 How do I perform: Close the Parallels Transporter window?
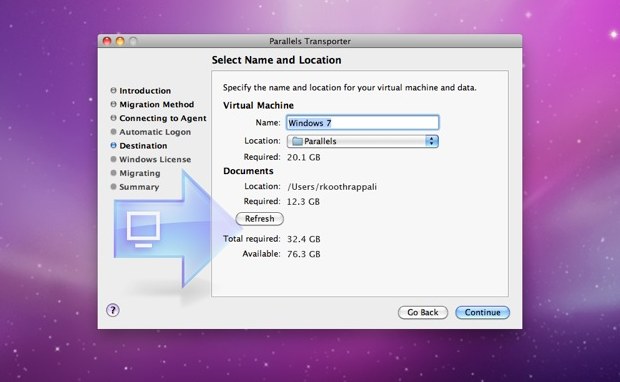tap(107, 41)
